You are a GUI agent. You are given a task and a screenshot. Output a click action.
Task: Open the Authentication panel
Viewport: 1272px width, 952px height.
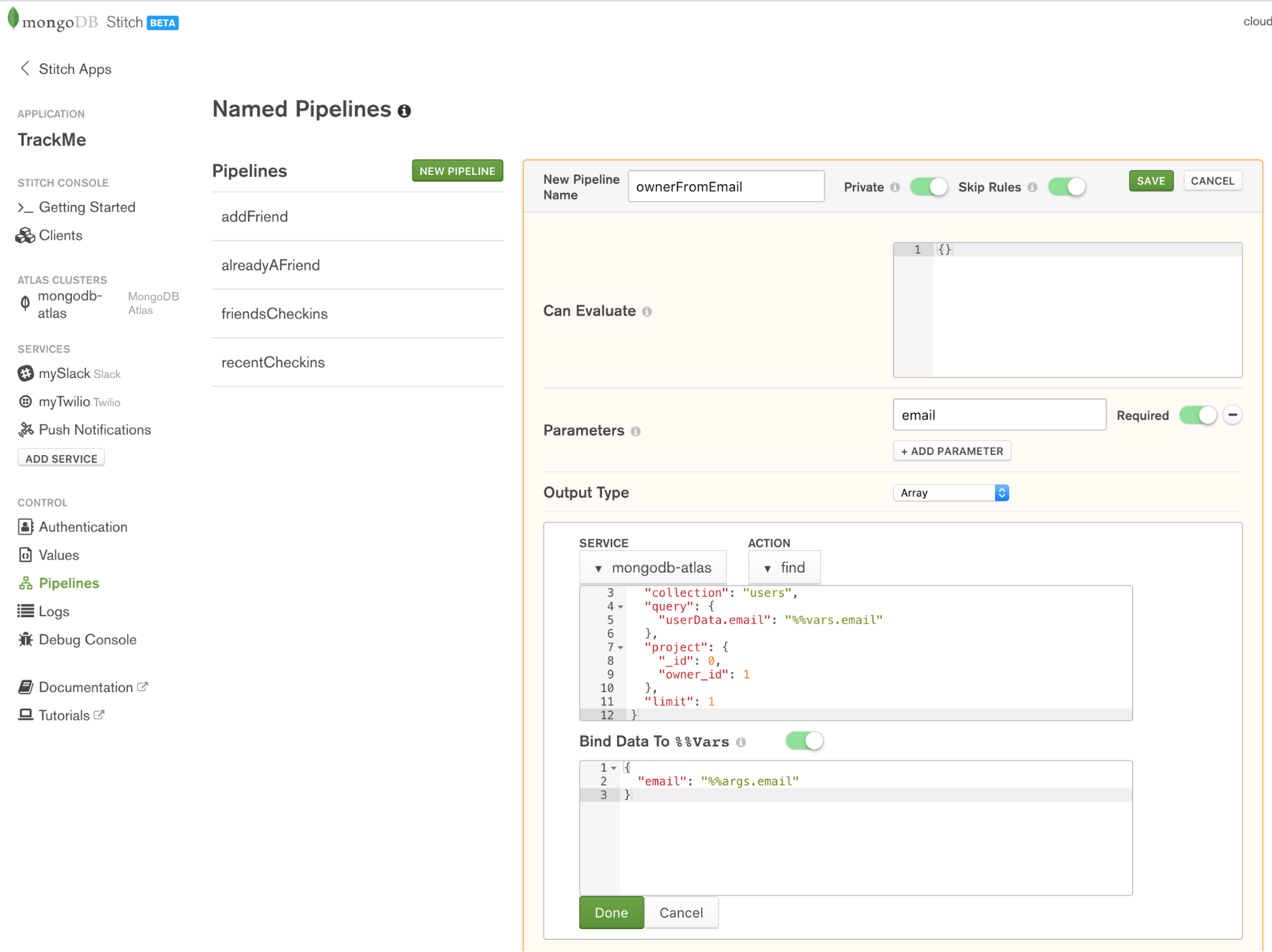tap(83, 526)
